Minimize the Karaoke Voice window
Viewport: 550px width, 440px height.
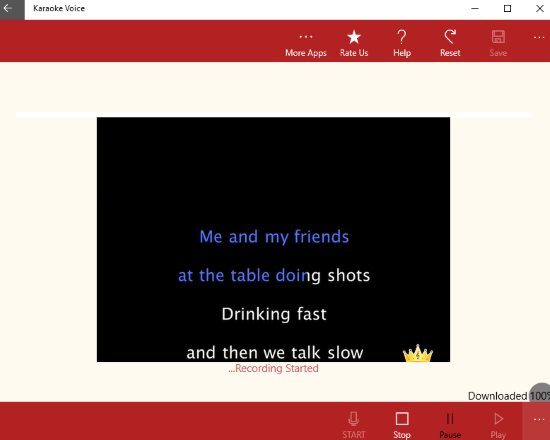point(475,9)
